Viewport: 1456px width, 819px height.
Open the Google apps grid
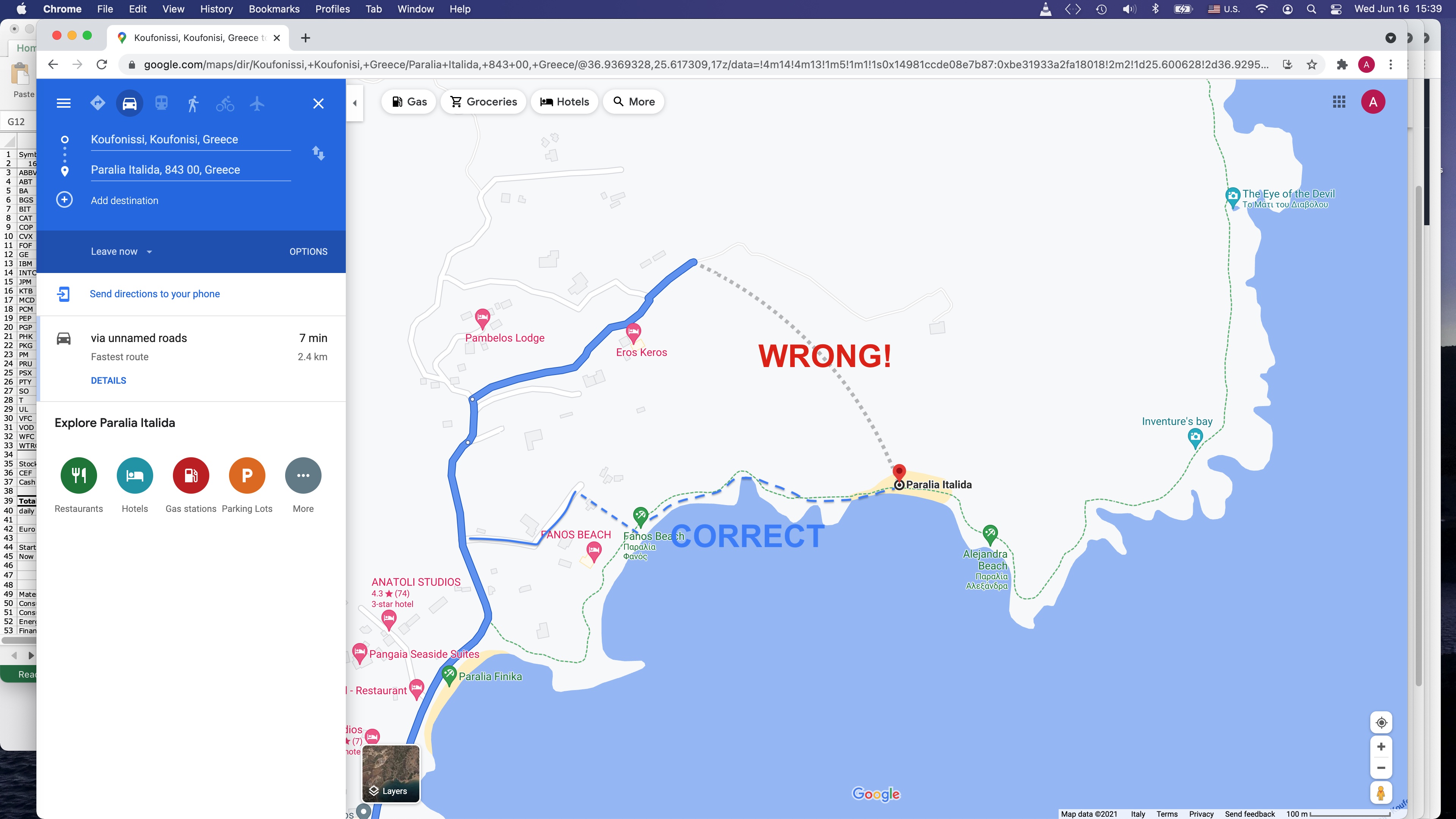coord(1339,102)
